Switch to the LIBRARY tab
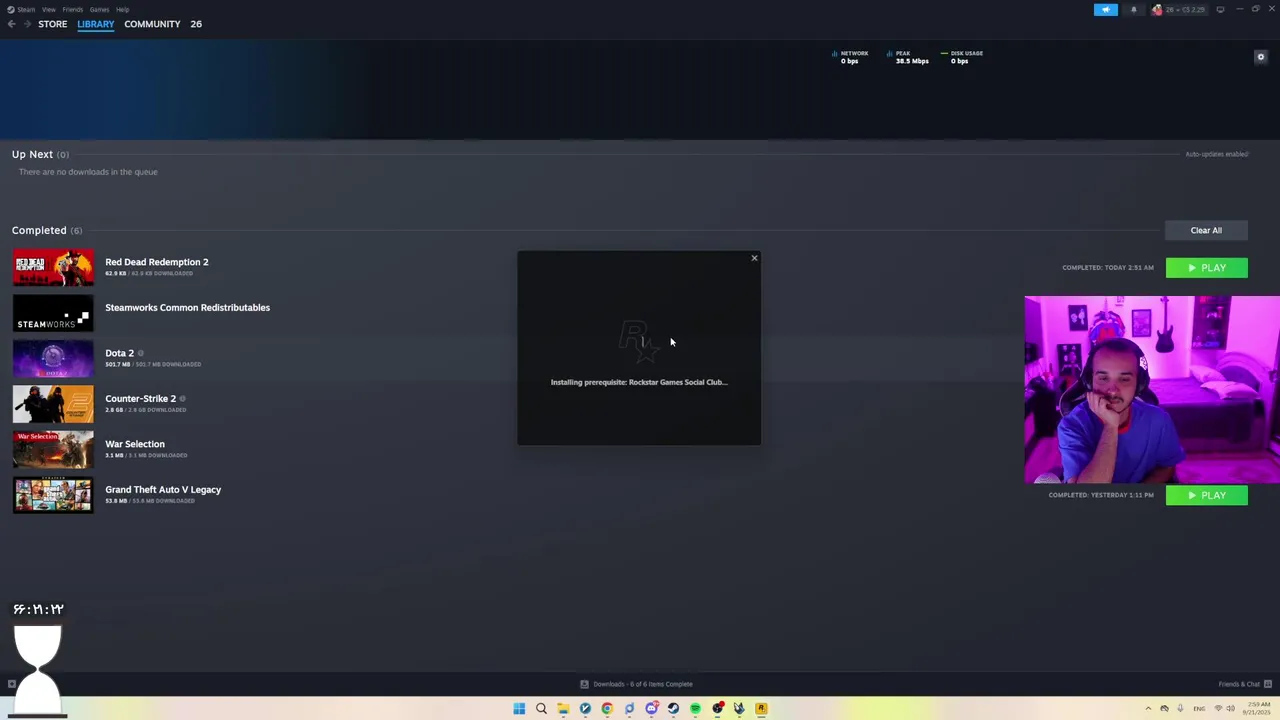 coord(96,24)
